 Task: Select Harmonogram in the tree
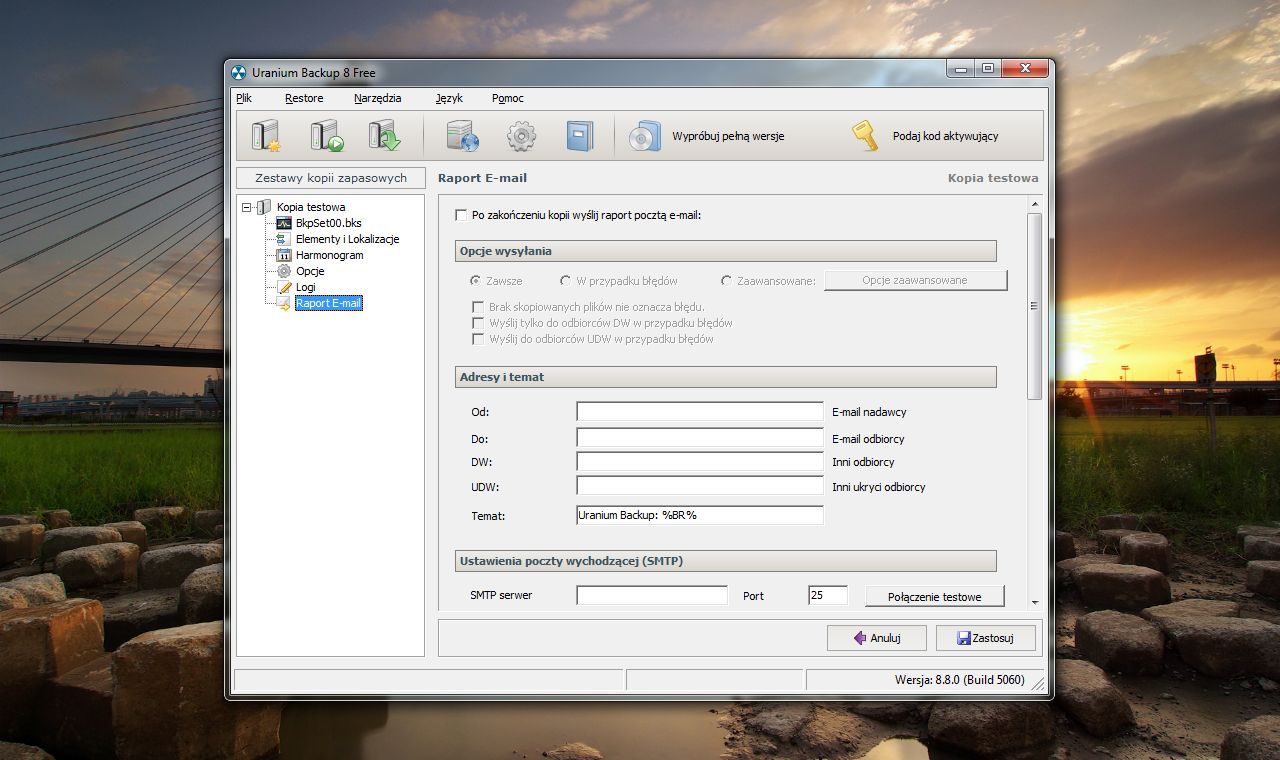[329, 255]
